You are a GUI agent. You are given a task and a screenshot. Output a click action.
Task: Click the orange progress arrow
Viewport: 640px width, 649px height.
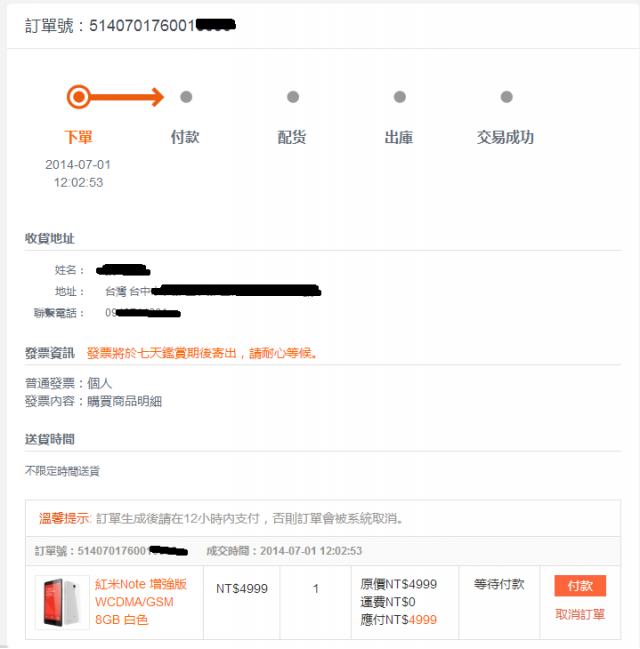click(130, 97)
